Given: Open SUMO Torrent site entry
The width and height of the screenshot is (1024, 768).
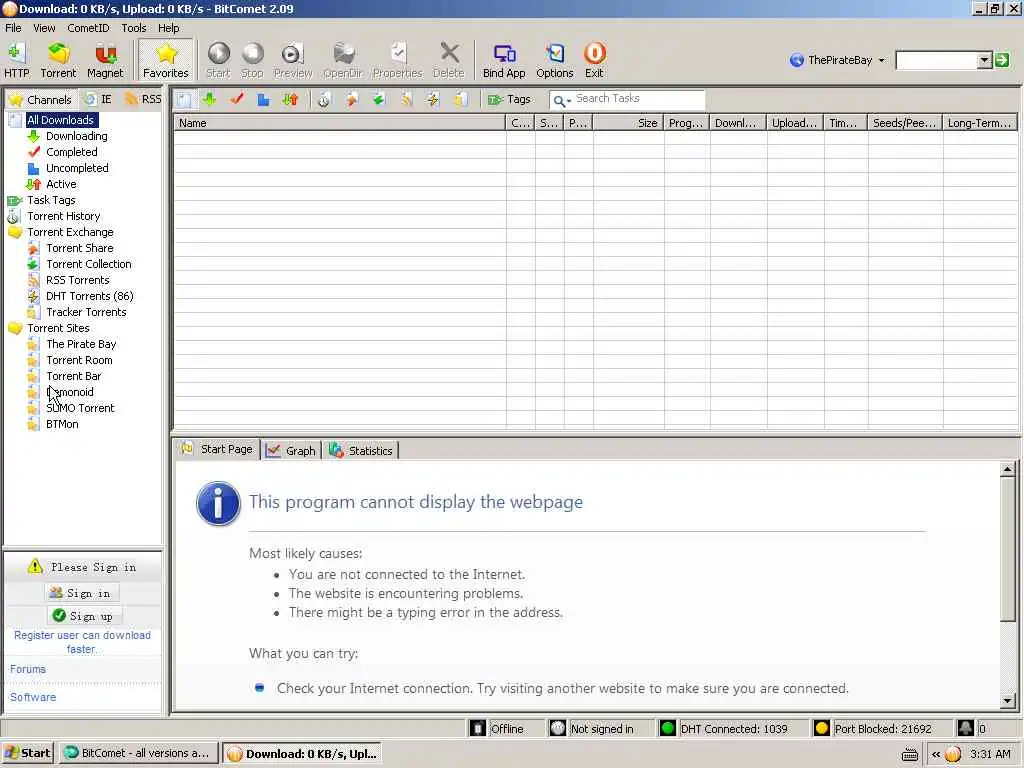Looking at the screenshot, I should click(x=80, y=408).
